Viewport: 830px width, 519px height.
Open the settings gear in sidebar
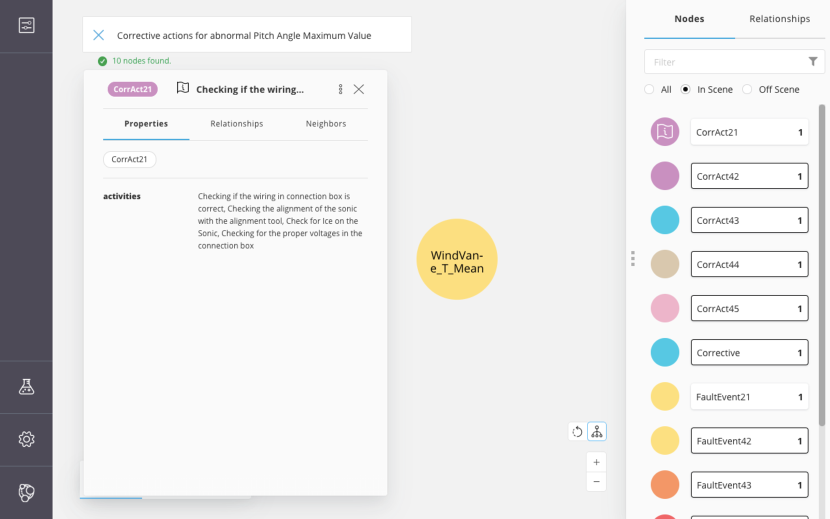[x=26, y=439]
